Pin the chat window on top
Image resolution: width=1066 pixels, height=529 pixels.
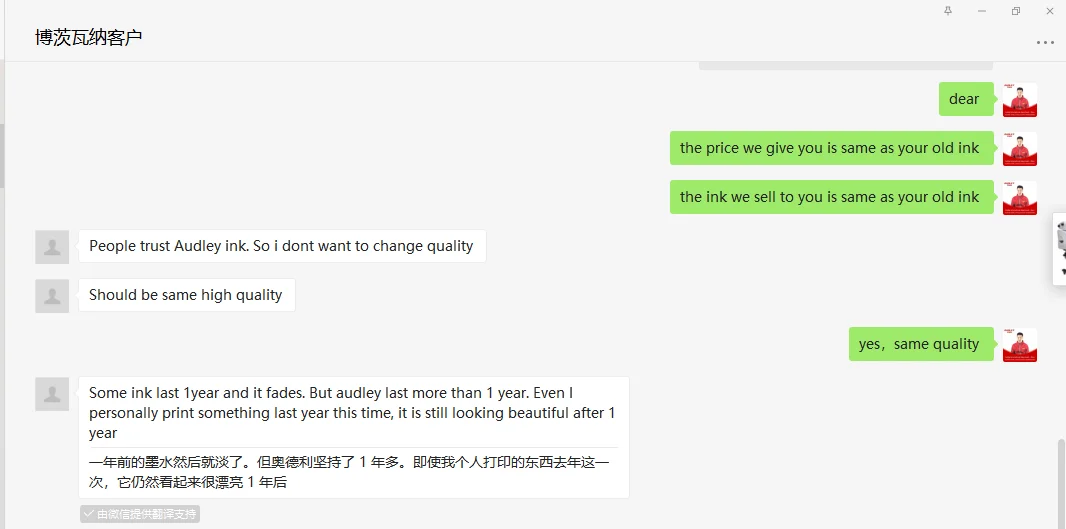(948, 11)
